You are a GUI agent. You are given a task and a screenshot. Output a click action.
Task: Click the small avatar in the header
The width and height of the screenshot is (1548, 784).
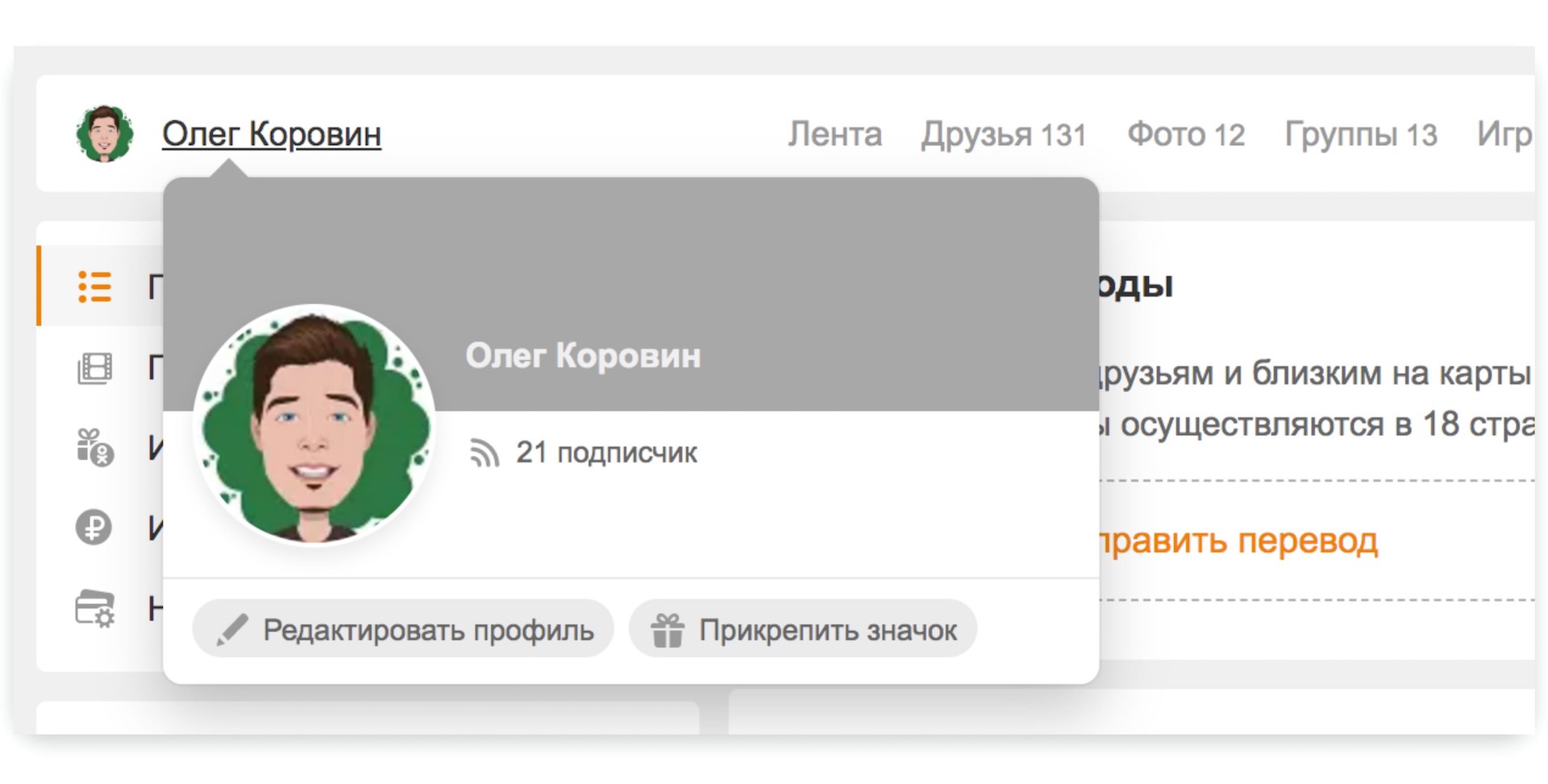tap(107, 133)
